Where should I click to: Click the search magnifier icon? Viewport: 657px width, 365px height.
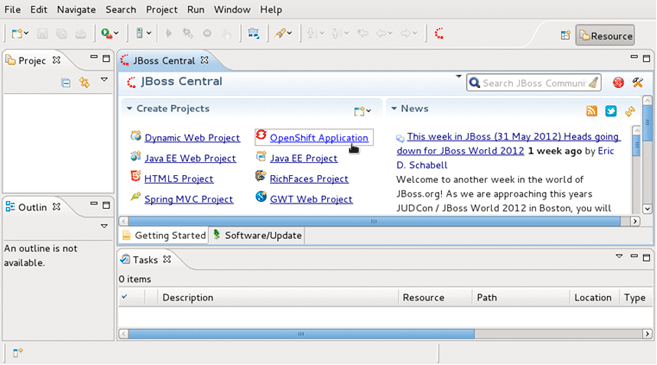click(x=474, y=83)
